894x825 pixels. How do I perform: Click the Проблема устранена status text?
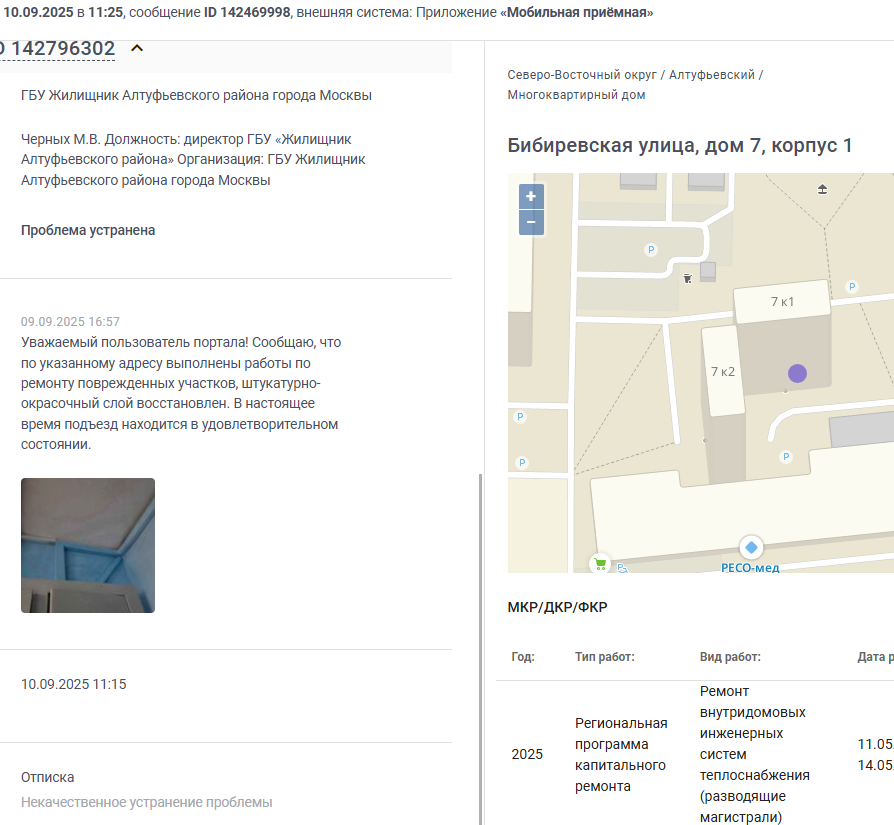[88, 230]
